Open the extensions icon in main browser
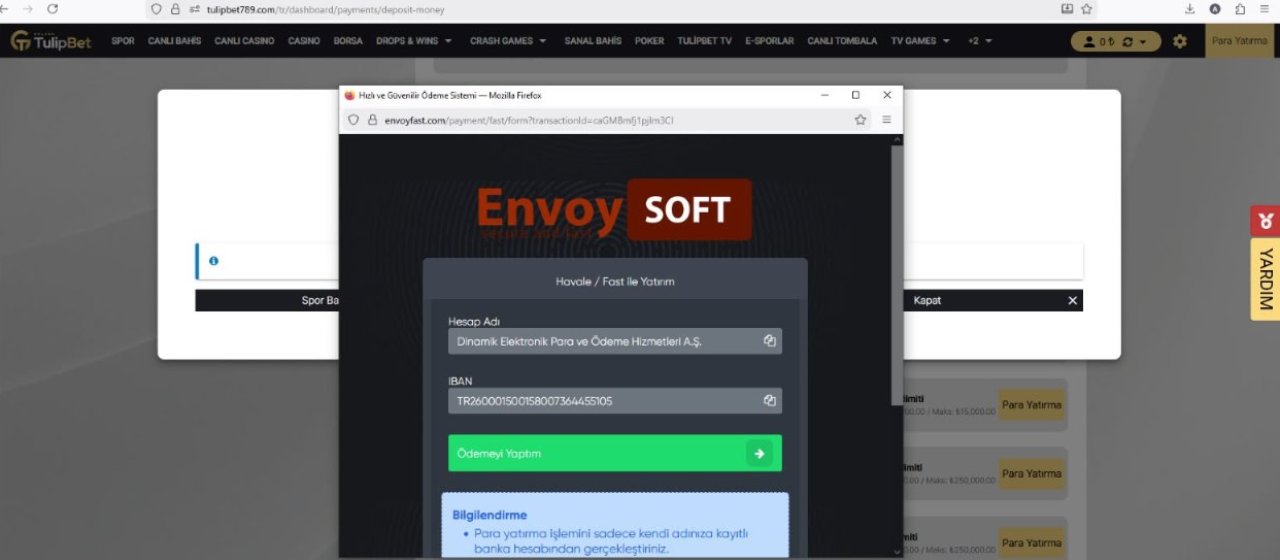 1240,9
